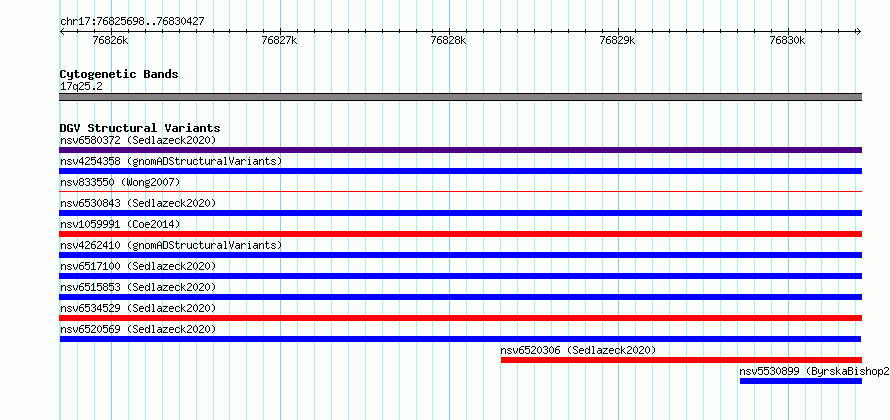This screenshot has width=890, height=420.
Task: Select the nsv6520569 blue variant bar
Action: click(x=460, y=339)
